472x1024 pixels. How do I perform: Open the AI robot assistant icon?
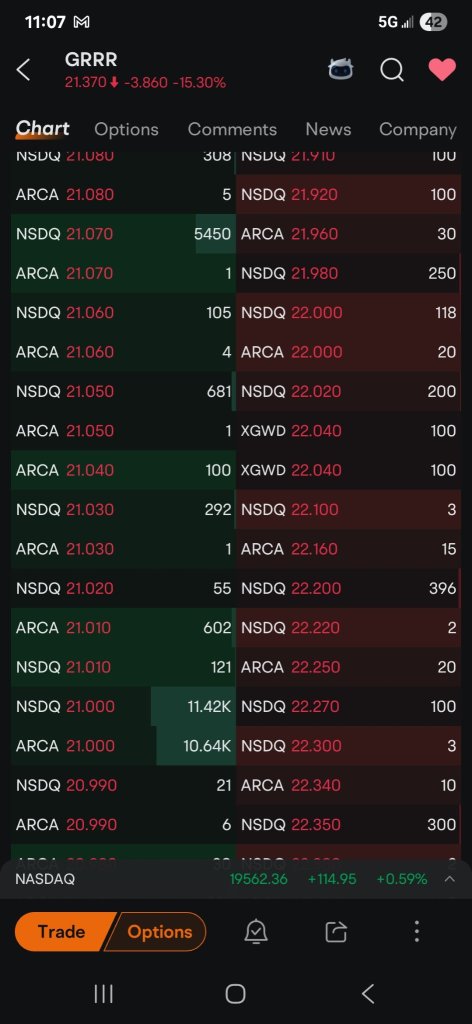pos(340,70)
